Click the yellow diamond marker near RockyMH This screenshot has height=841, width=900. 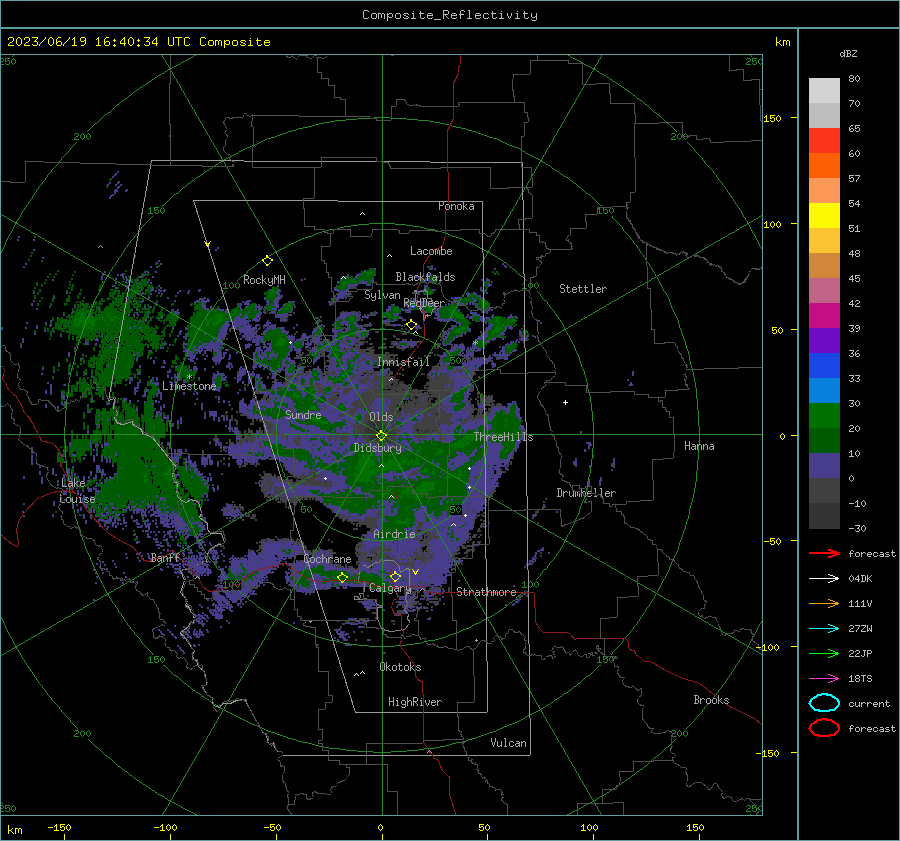point(267,261)
